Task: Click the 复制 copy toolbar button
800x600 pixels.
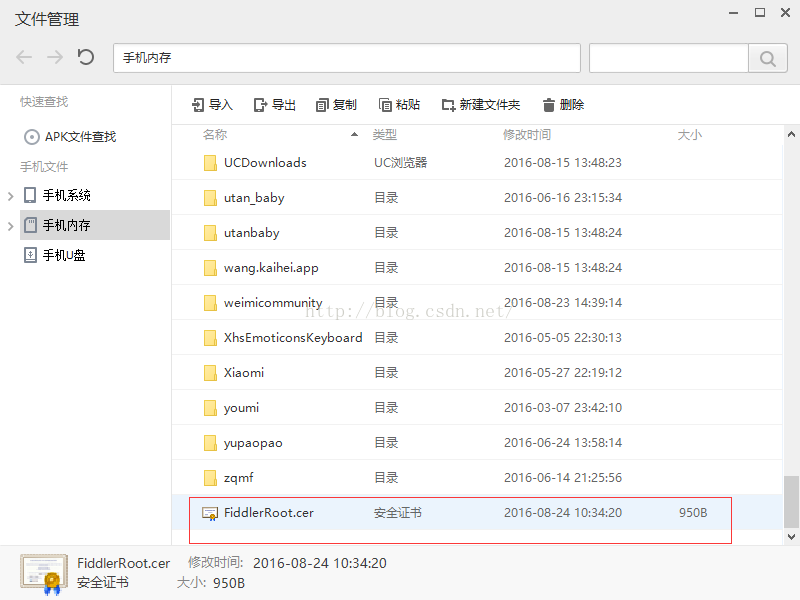Action: point(336,105)
